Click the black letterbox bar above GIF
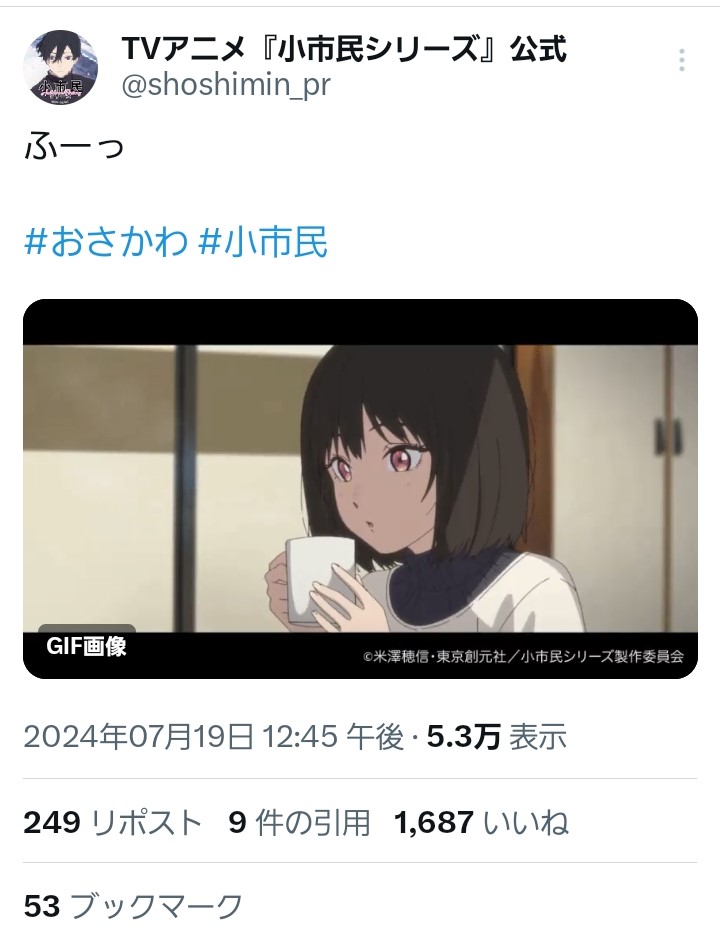The height and width of the screenshot is (939, 720). [x=360, y=322]
